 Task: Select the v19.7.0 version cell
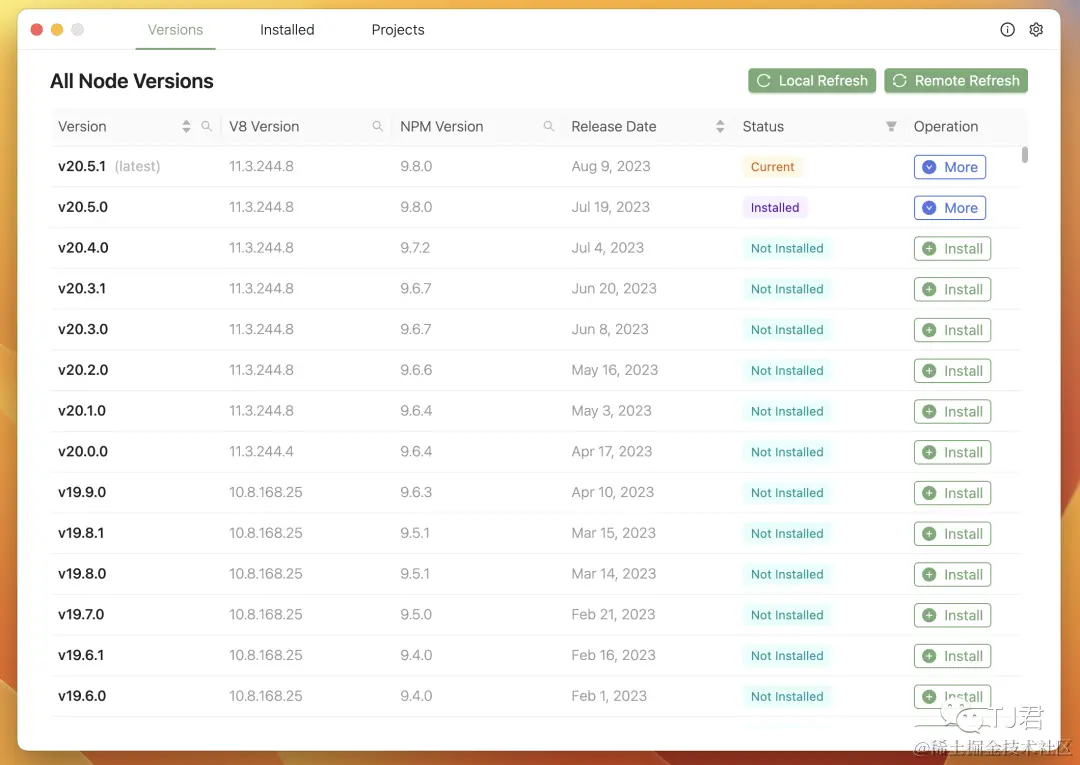pos(81,614)
